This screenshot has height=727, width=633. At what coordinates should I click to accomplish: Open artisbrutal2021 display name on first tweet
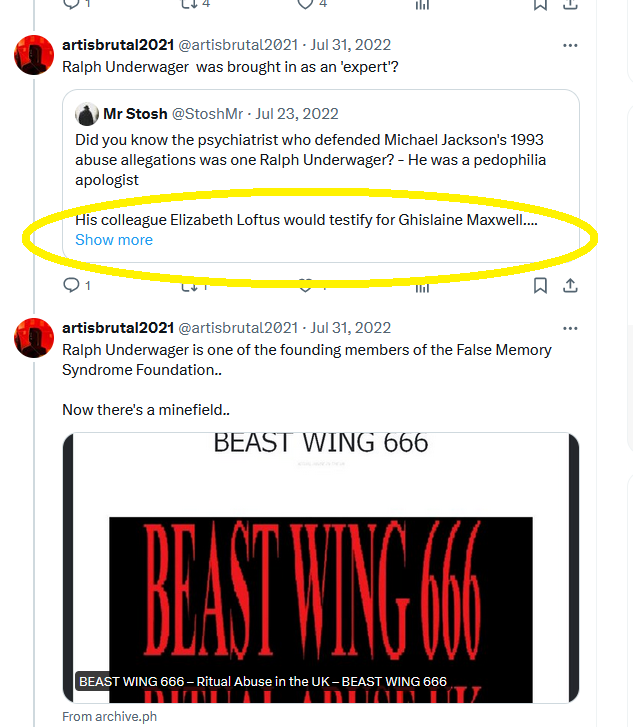click(x=118, y=45)
